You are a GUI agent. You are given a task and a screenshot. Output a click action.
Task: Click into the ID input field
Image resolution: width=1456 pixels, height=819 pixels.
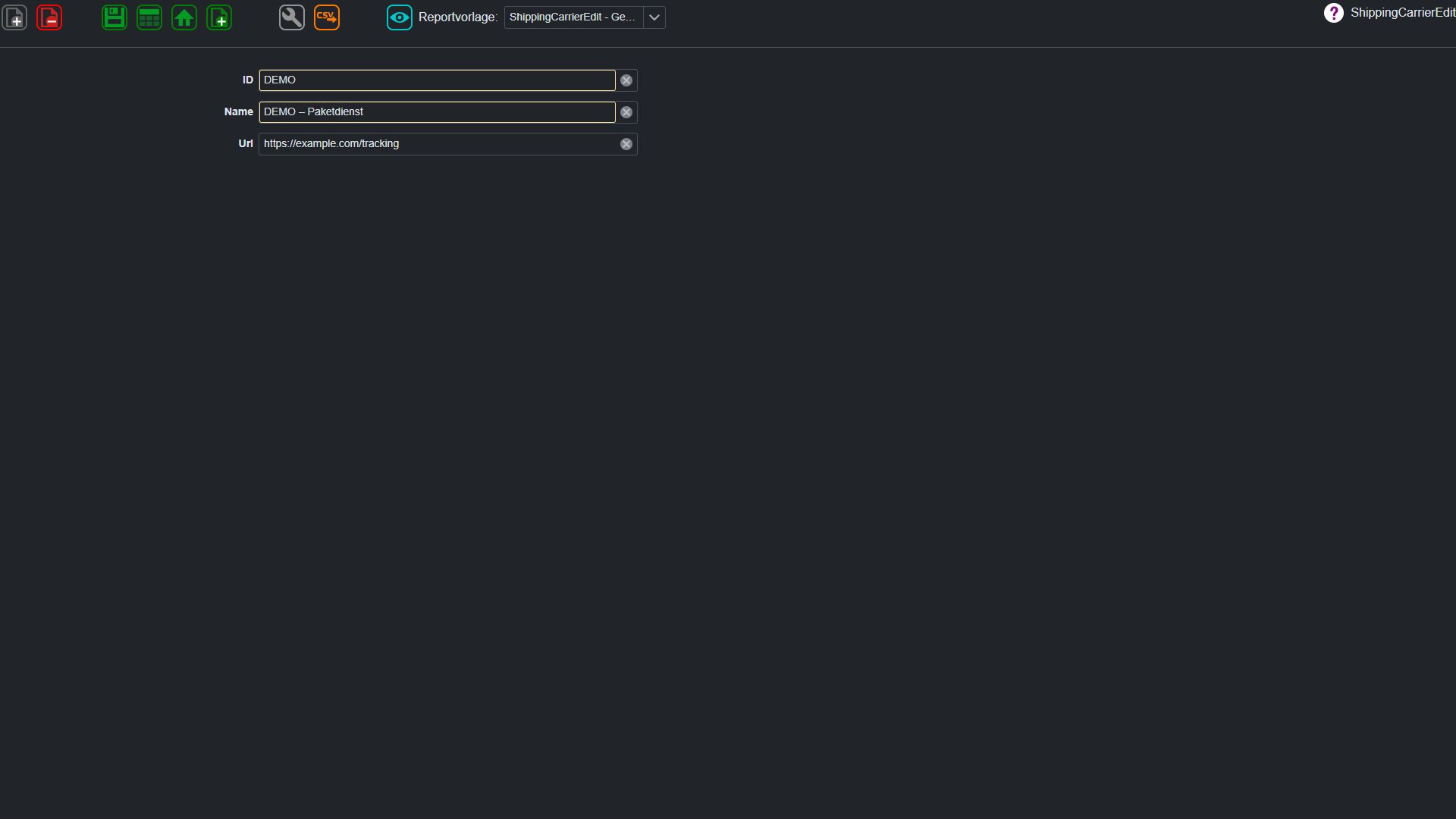pyautogui.click(x=438, y=80)
